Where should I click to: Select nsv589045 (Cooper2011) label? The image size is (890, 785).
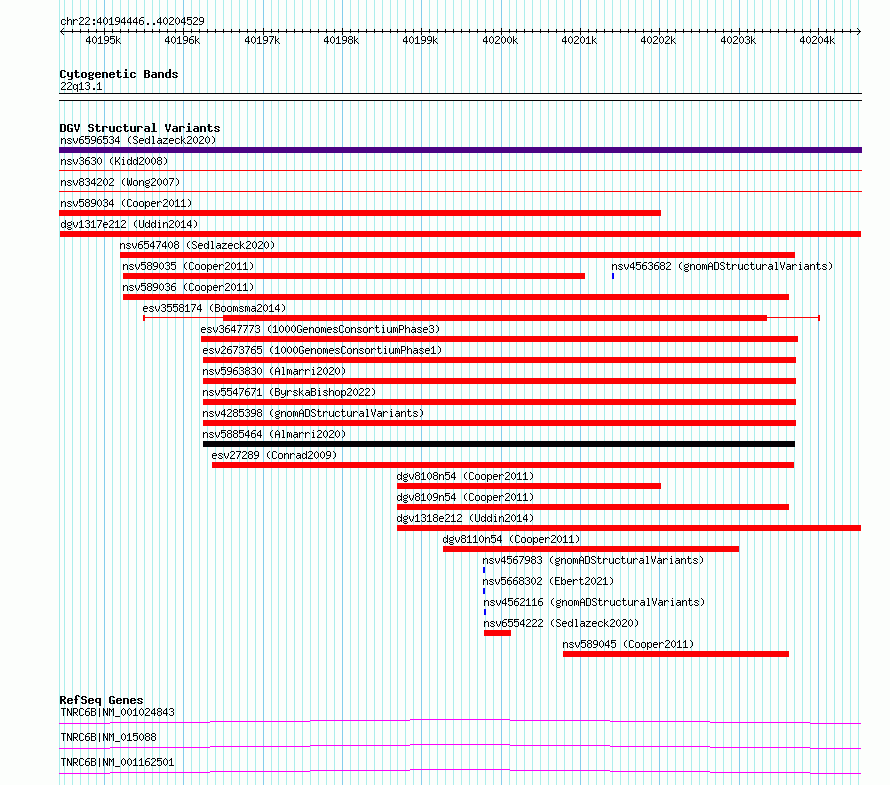pos(628,644)
